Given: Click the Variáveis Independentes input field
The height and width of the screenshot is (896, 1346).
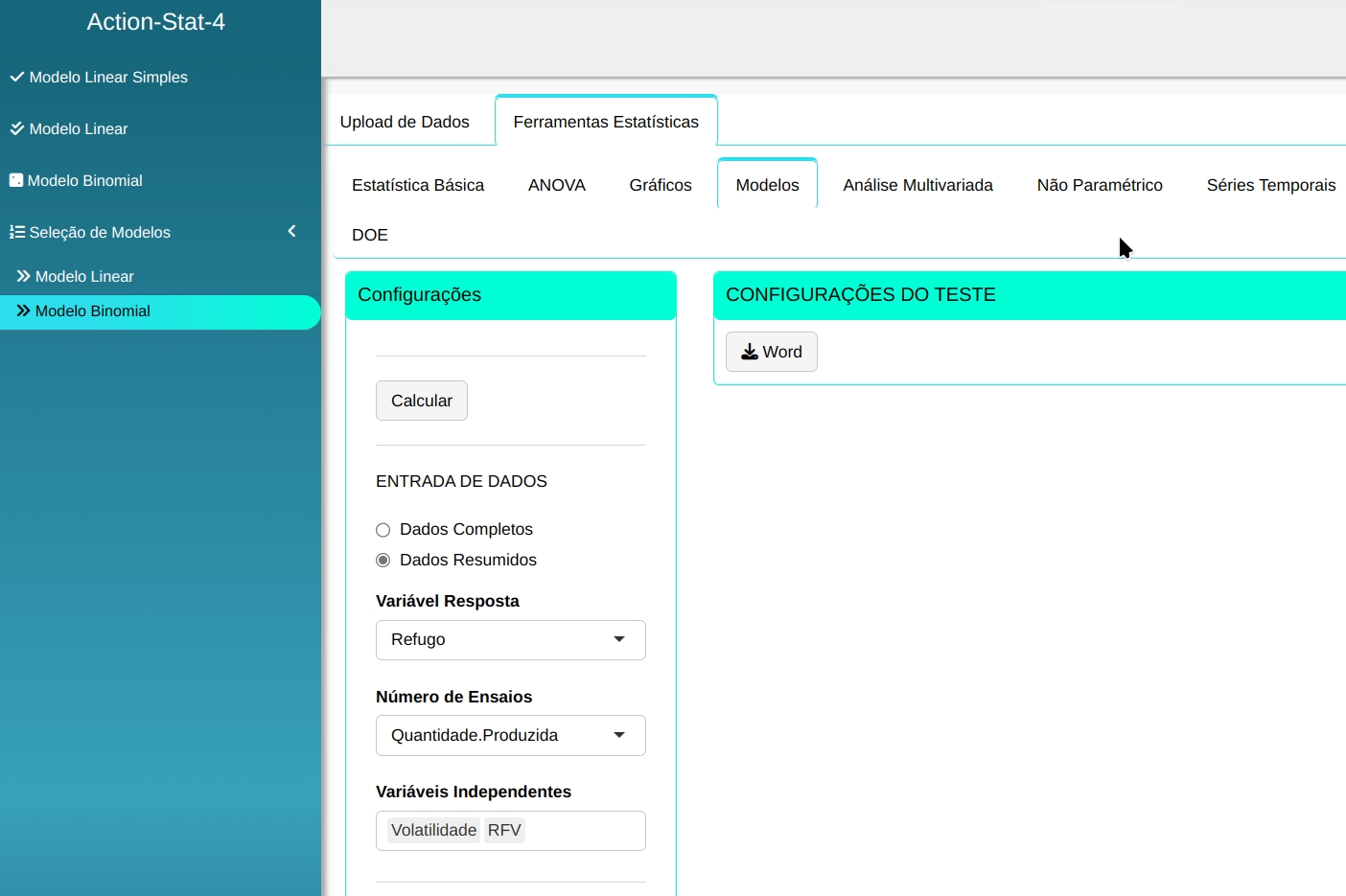Looking at the screenshot, I should (585, 831).
